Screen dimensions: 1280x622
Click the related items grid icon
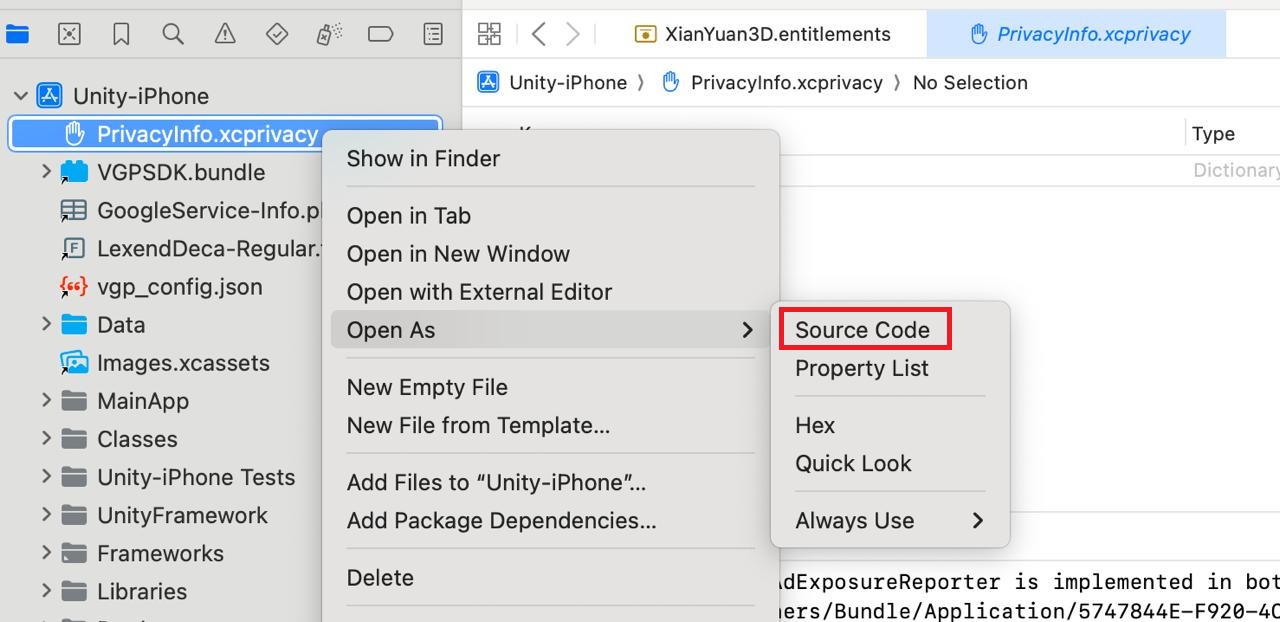click(489, 34)
